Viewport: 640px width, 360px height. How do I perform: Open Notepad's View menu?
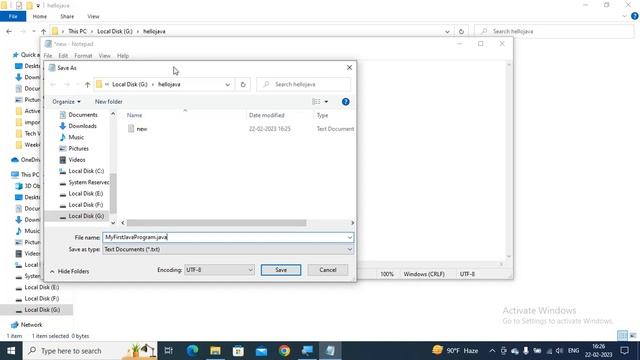[x=104, y=56]
